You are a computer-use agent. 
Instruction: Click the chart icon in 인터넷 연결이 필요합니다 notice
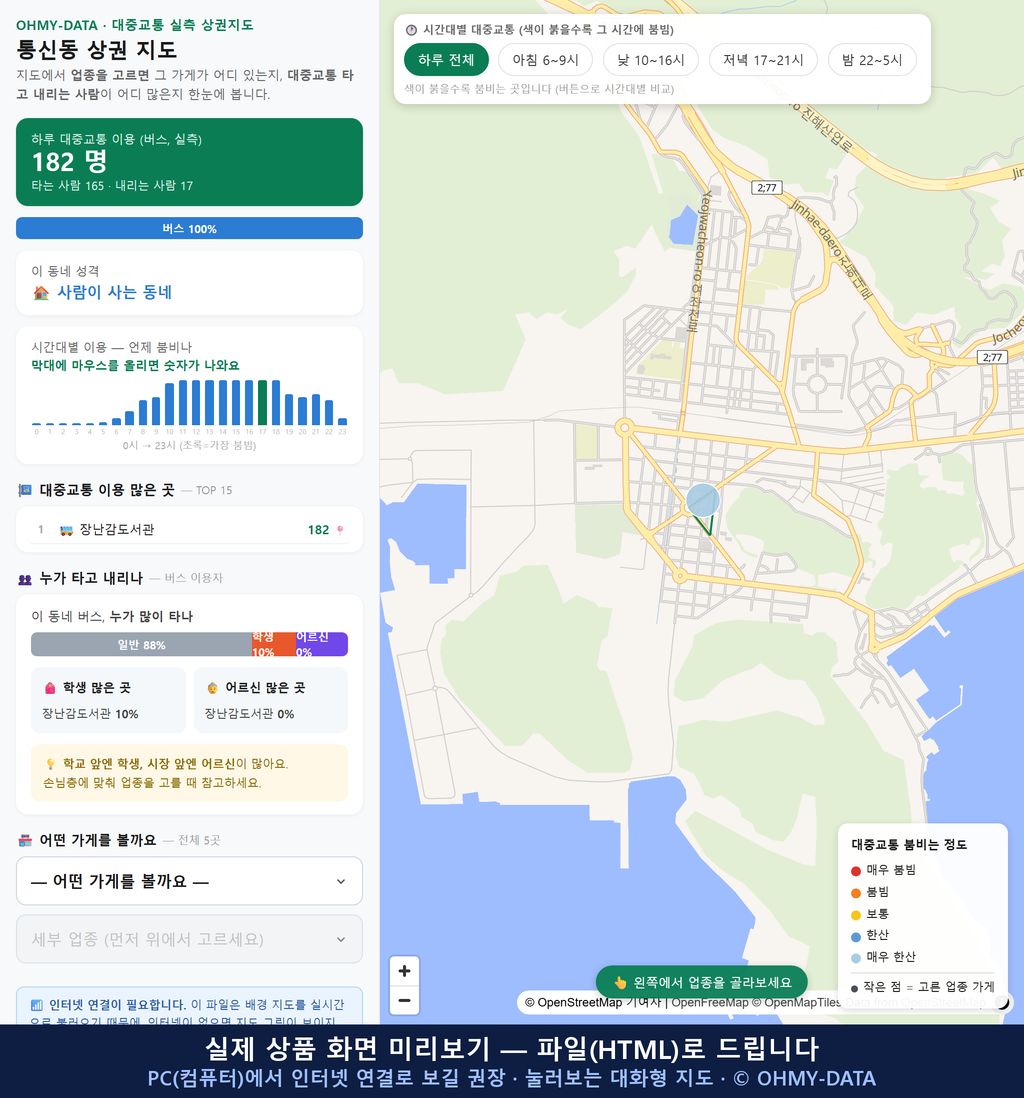coord(36,1005)
